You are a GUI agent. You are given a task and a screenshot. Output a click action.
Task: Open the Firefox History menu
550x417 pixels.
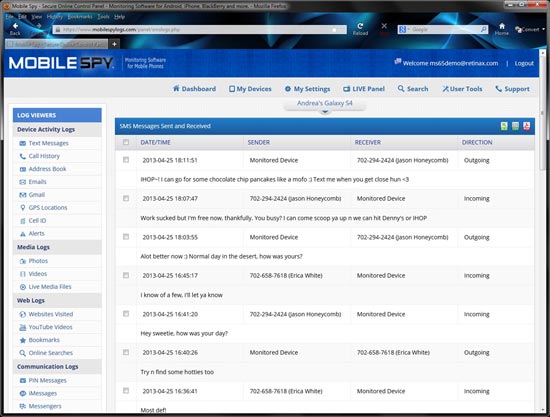pyautogui.click(x=54, y=16)
